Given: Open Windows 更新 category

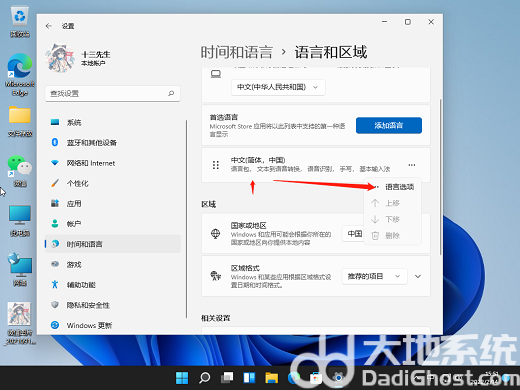Looking at the screenshot, I should point(112,325).
